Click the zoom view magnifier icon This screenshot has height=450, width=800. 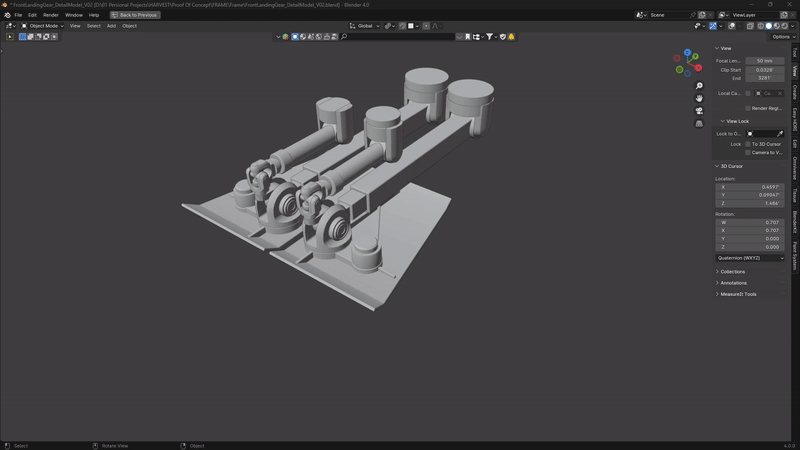click(699, 86)
